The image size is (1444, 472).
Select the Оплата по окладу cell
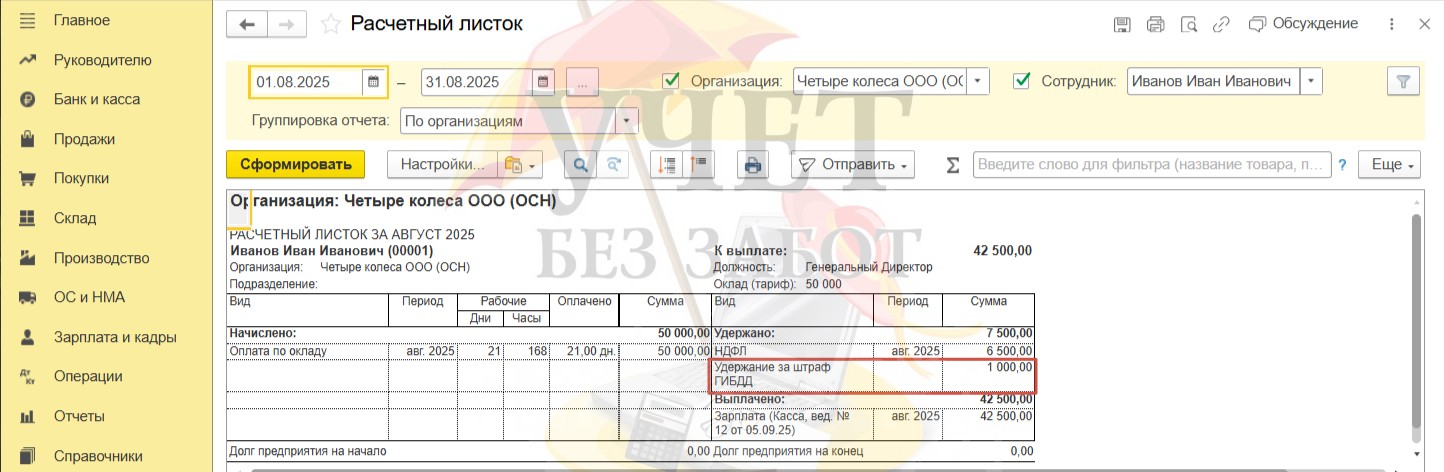coord(307,351)
